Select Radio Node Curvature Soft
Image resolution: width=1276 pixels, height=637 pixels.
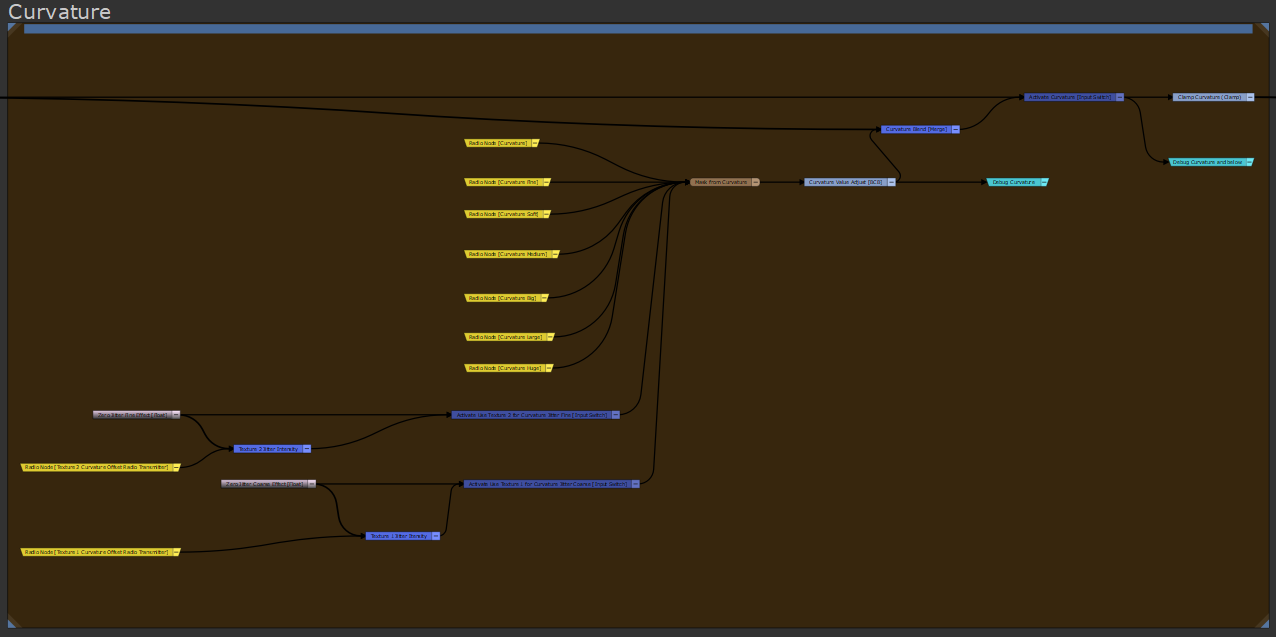click(x=502, y=214)
